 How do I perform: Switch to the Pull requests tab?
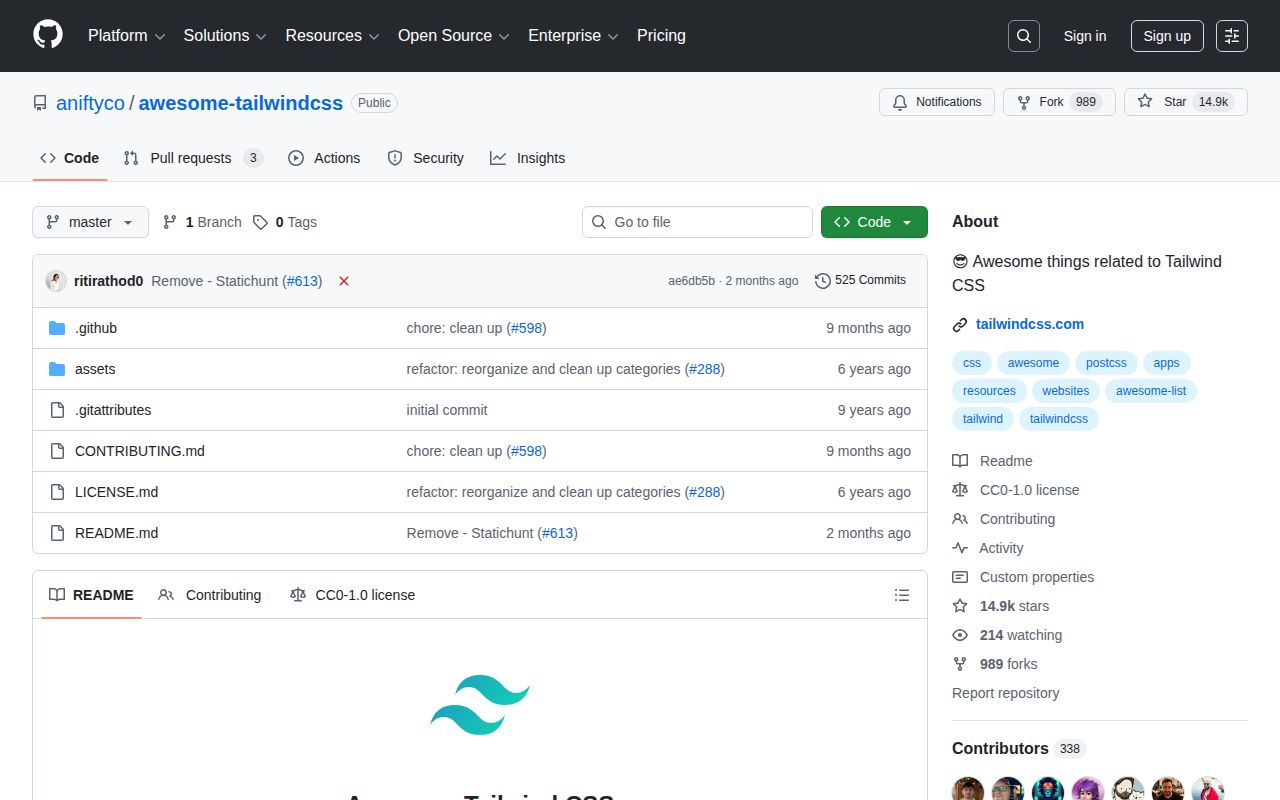(192, 157)
